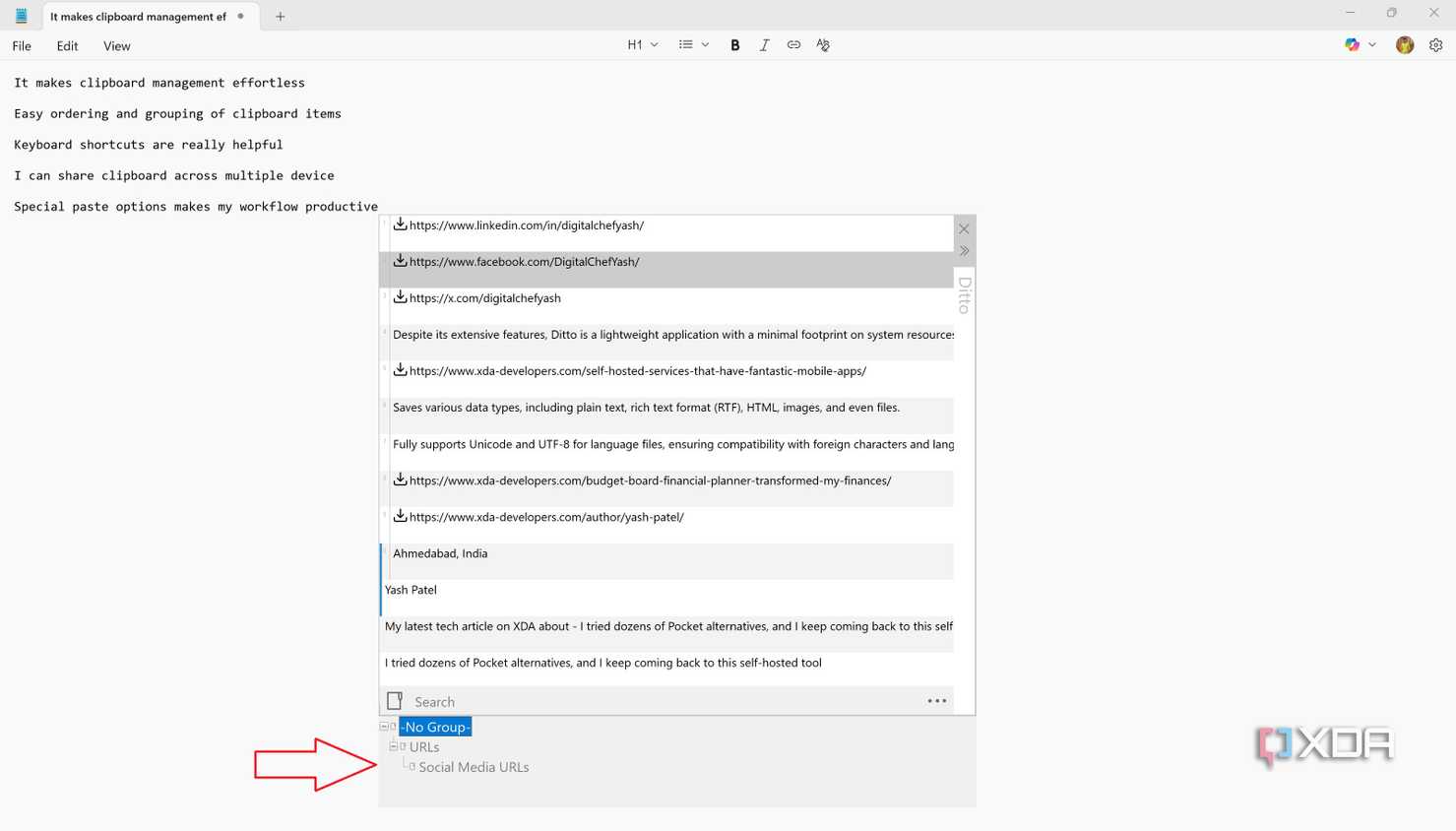Select the facebook.com/DigitalChefYash clip
Viewport: 1456px width, 831px height.
point(666,270)
